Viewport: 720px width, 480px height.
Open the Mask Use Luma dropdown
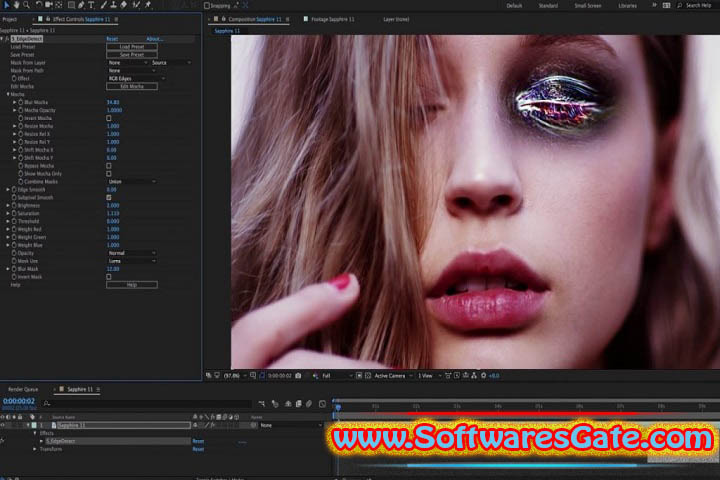[132, 261]
